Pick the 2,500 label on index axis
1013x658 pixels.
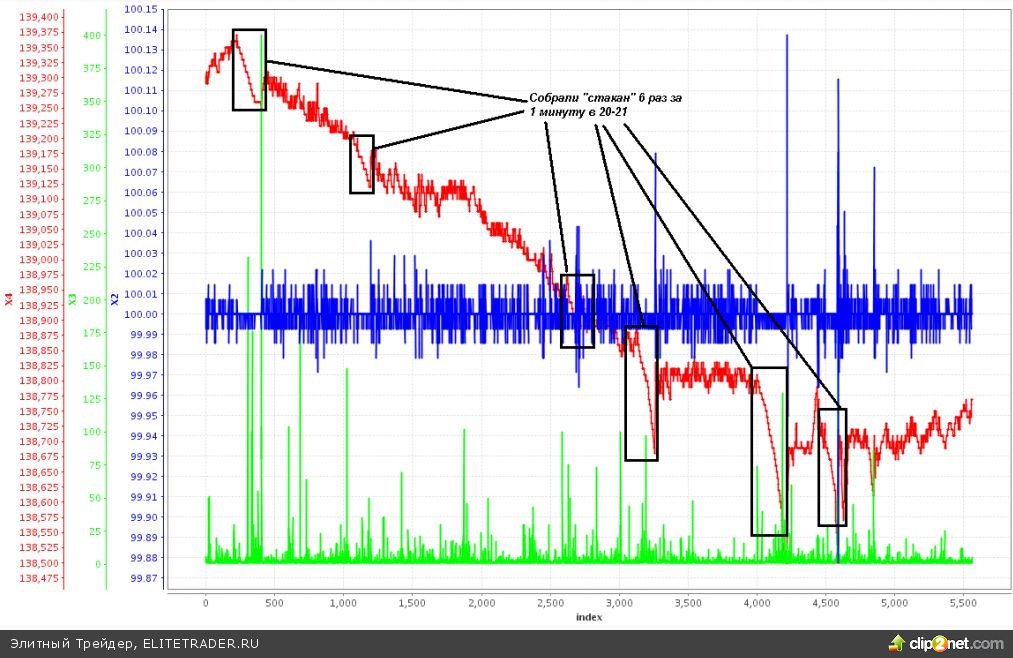550,603
